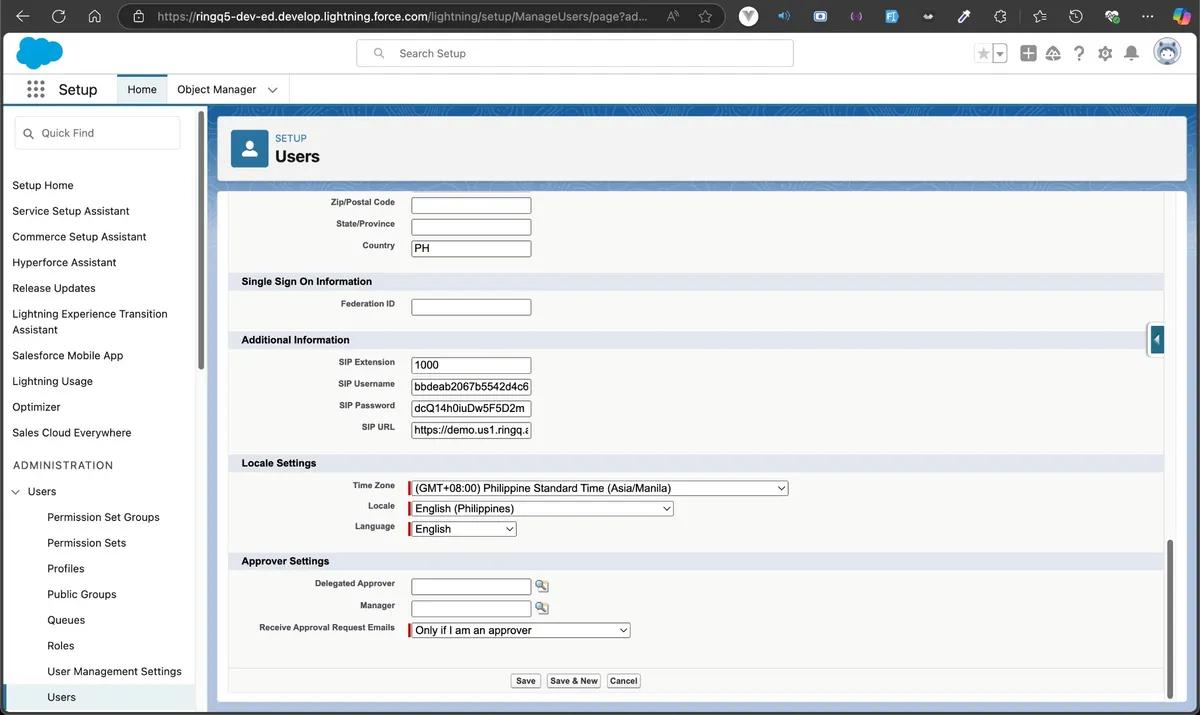Open Permission Sets
The width and height of the screenshot is (1200, 715).
[x=87, y=543]
